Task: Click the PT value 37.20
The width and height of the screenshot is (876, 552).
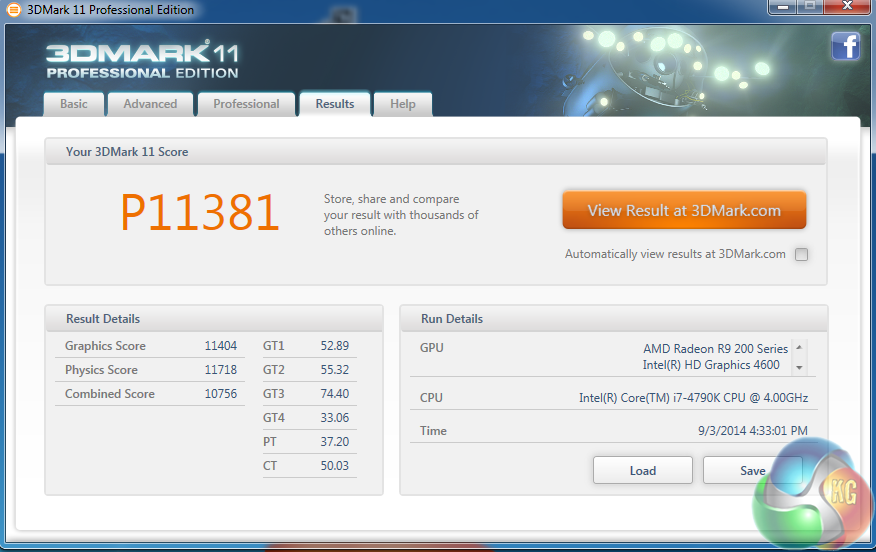Action: pos(335,442)
